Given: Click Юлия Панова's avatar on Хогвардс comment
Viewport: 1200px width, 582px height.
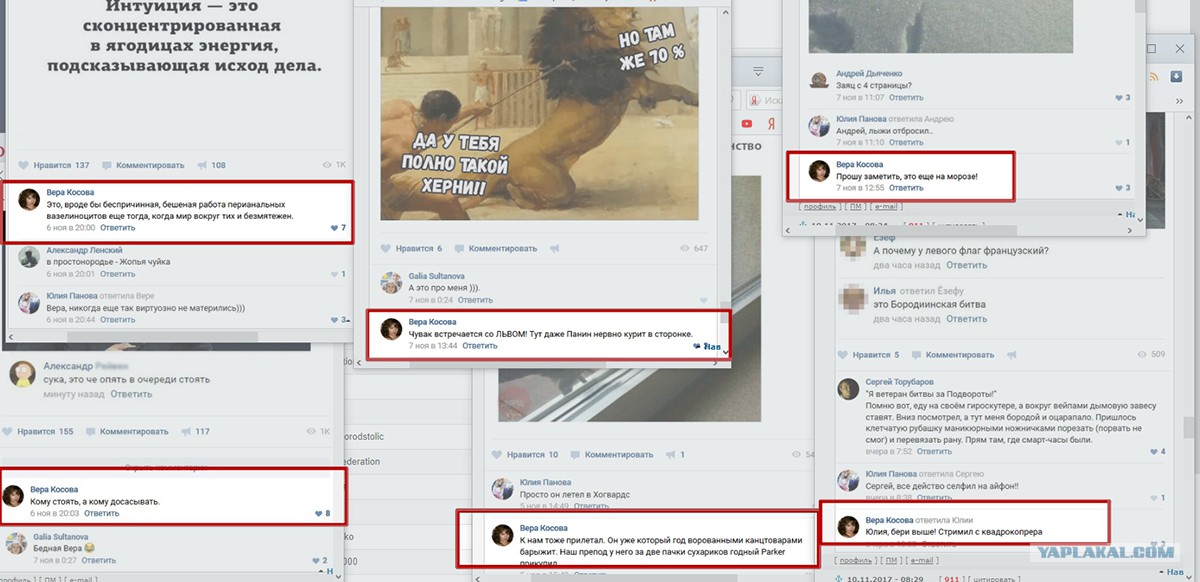Looking at the screenshot, I should pos(503,488).
